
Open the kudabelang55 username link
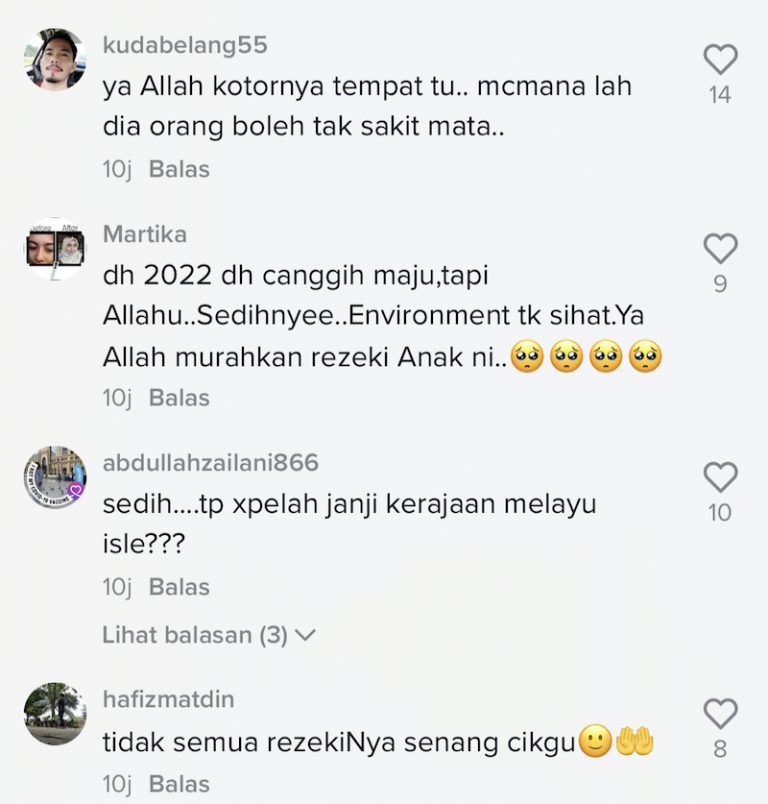(185, 45)
